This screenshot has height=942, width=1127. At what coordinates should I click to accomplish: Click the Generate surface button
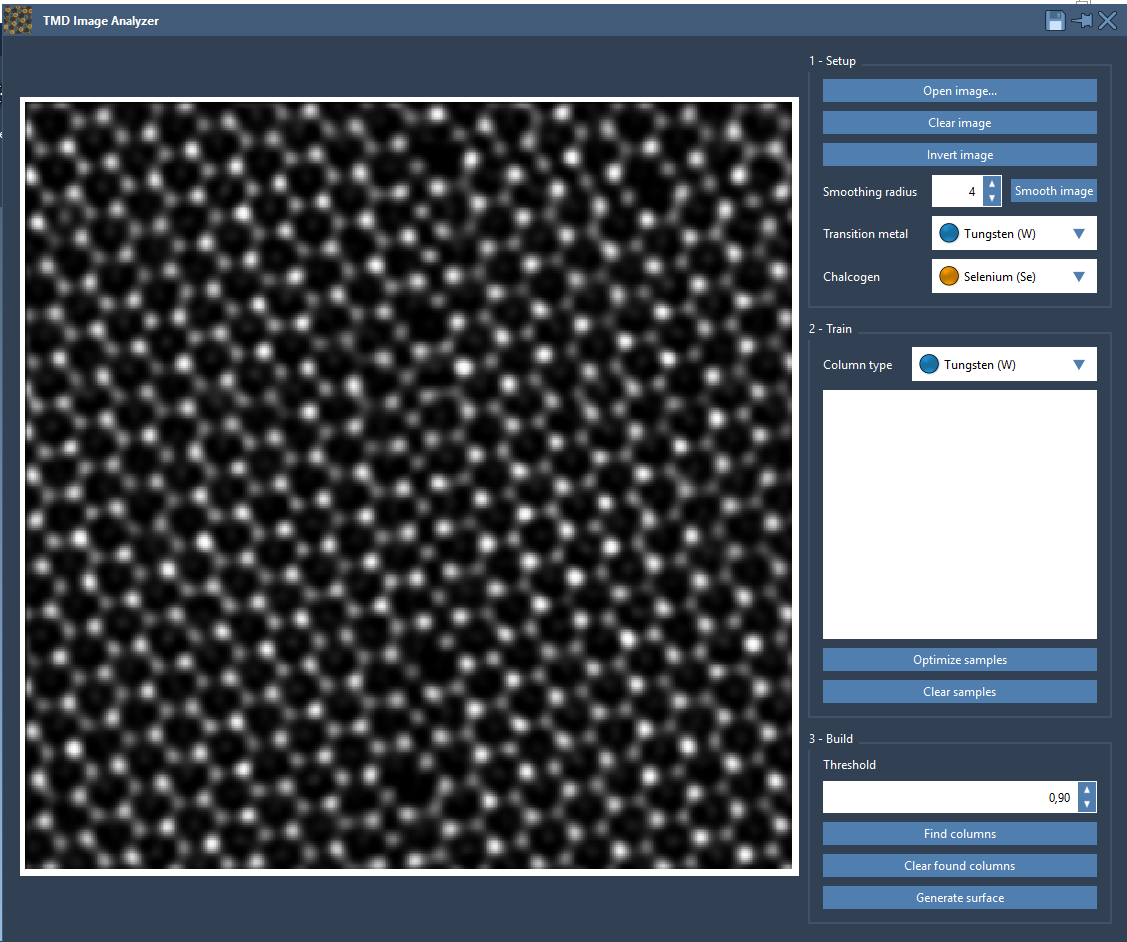click(x=959, y=898)
